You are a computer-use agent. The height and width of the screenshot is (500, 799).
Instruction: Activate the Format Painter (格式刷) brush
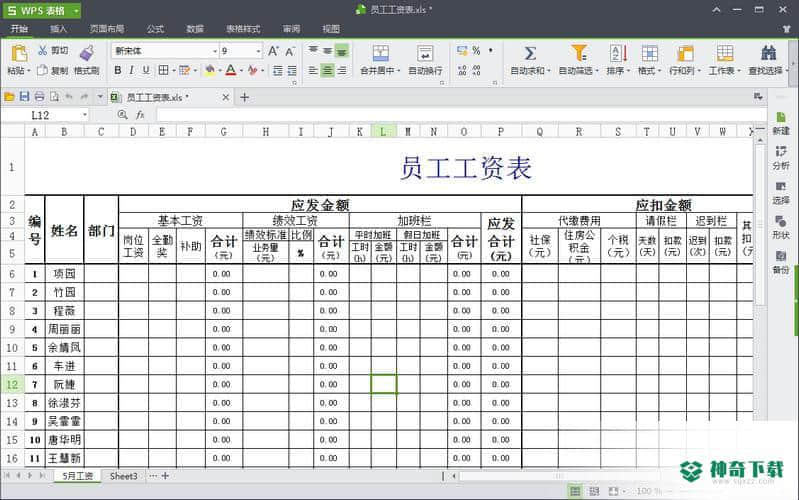[87, 53]
